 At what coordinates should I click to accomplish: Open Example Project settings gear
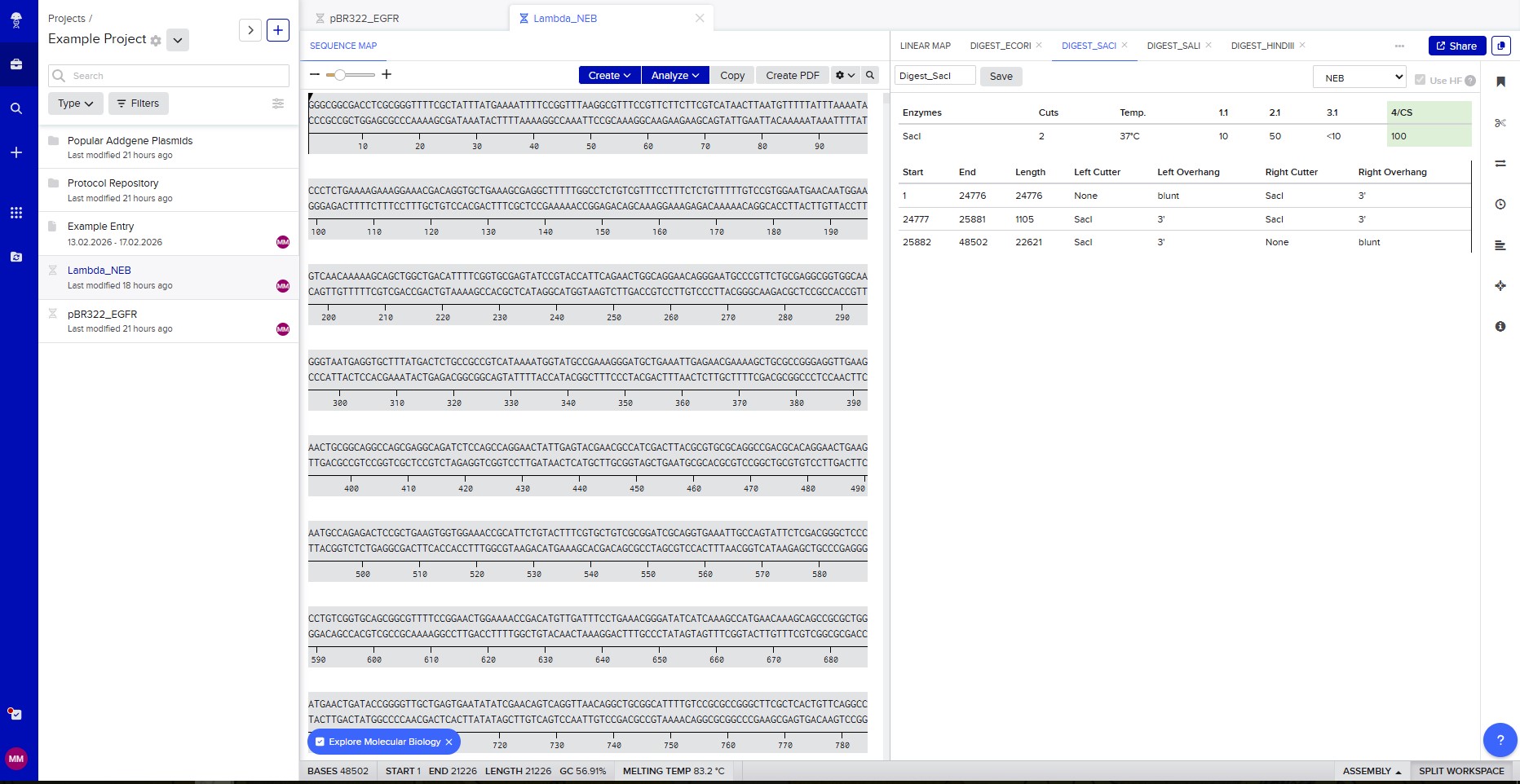click(x=156, y=40)
